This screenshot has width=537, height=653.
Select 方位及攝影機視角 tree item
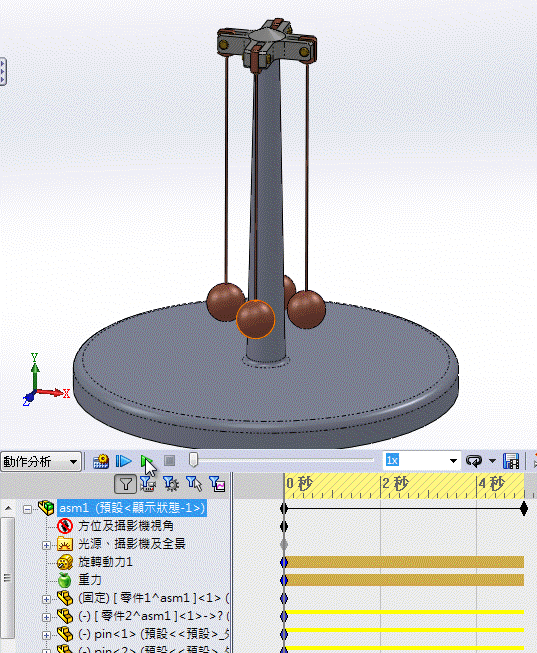pyautogui.click(x=126, y=526)
